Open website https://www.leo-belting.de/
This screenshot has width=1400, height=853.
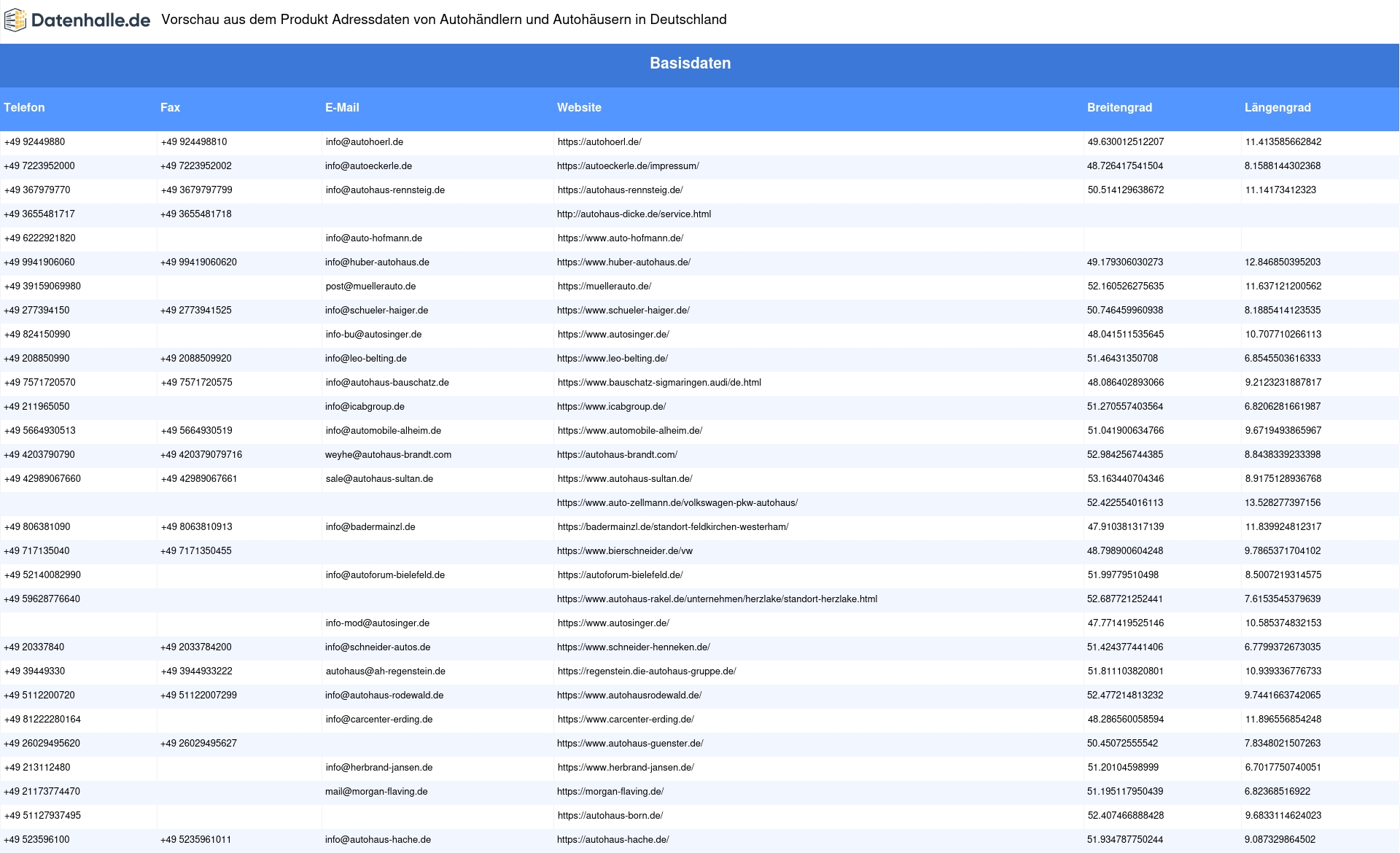coord(612,359)
